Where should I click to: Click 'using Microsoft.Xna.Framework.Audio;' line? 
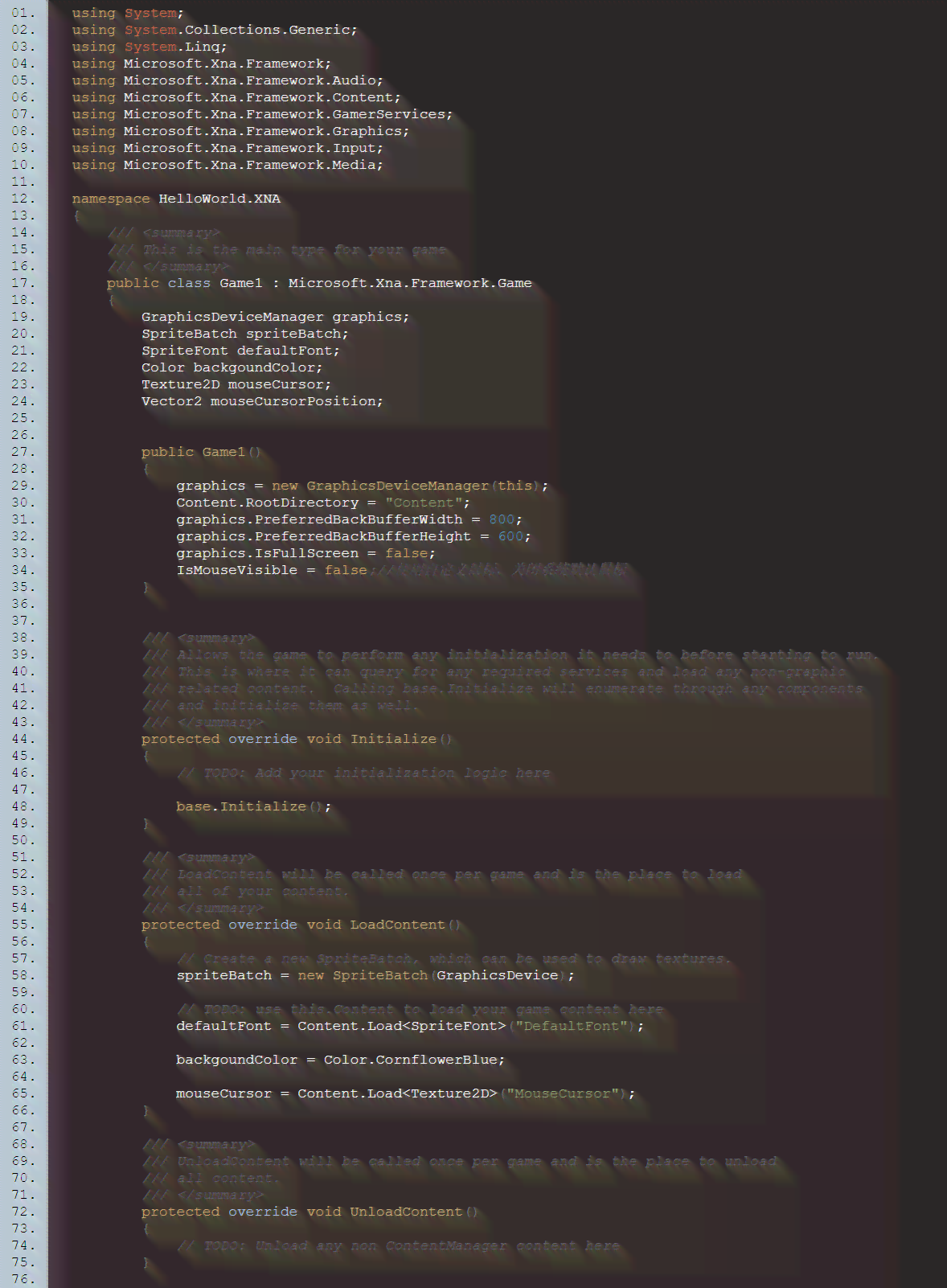point(228,80)
